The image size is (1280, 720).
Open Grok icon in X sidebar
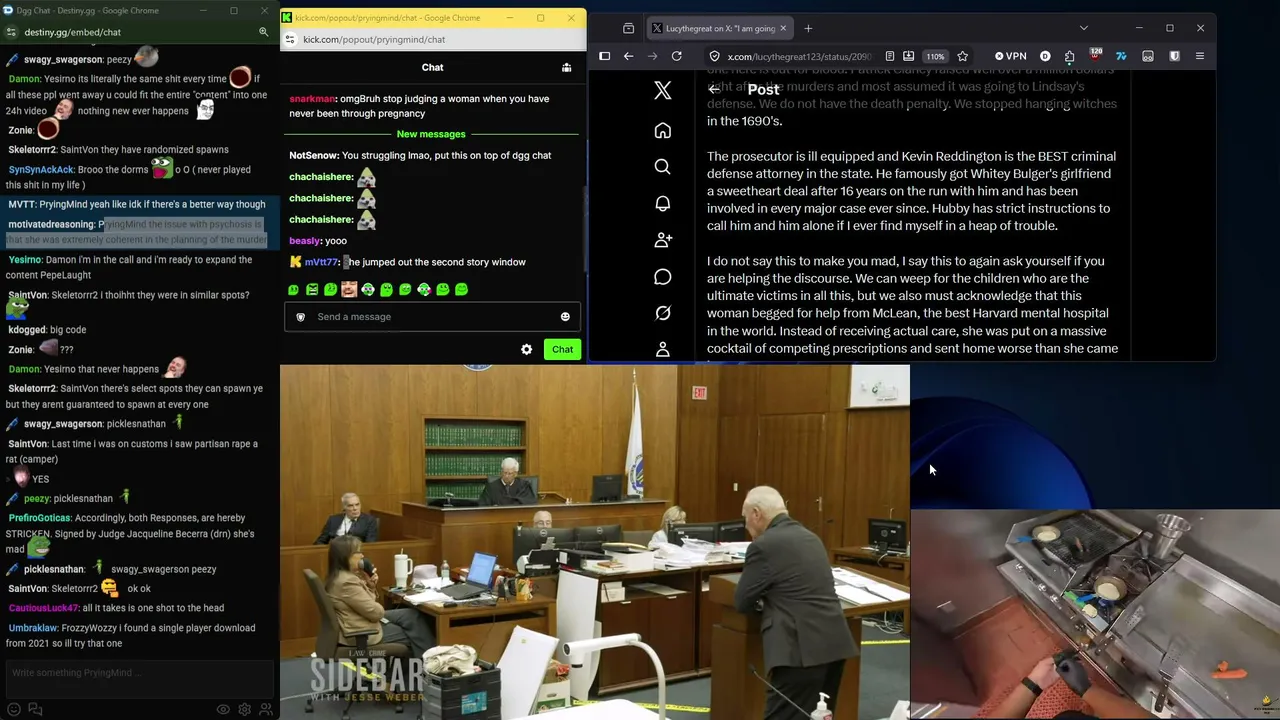click(662, 313)
